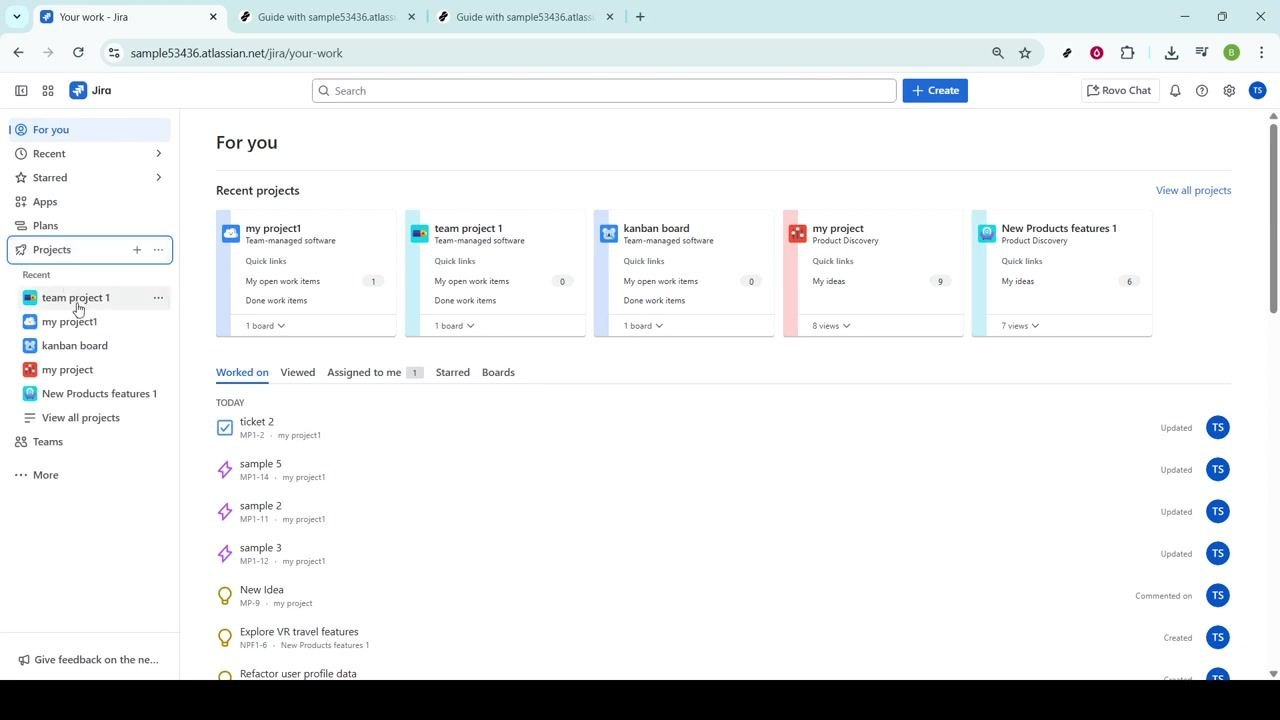Click the New Products features 1 card icon
Screen dimensions: 1280x720
tap(987, 233)
